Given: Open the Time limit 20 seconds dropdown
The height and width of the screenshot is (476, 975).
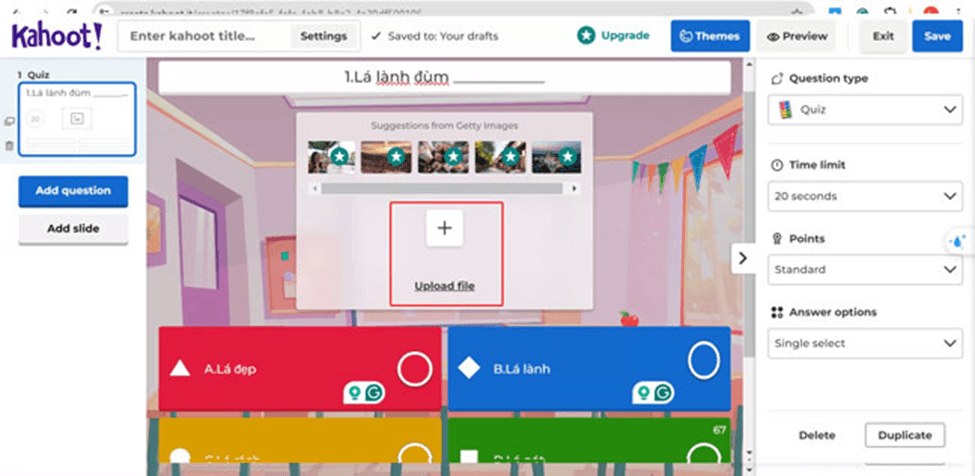Looking at the screenshot, I should (865, 196).
